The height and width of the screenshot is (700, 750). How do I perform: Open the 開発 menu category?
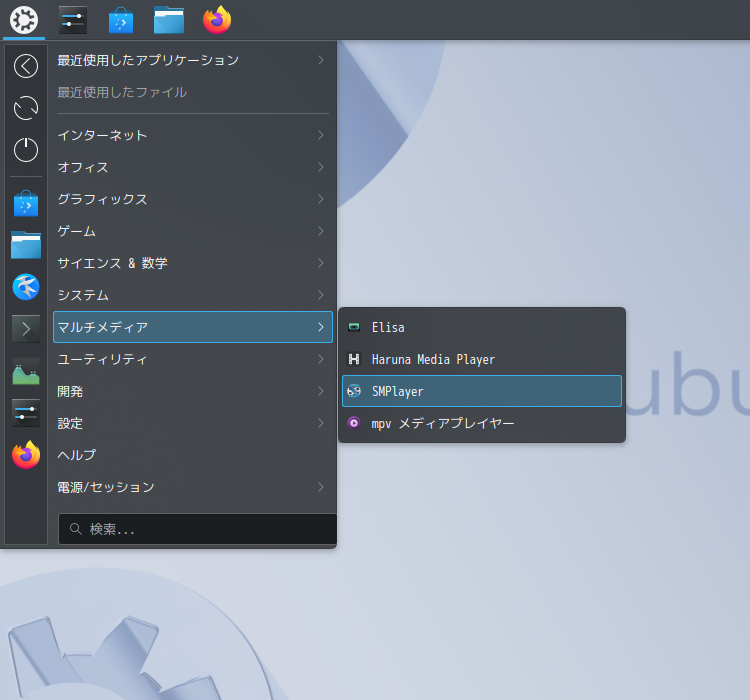[x=193, y=391]
